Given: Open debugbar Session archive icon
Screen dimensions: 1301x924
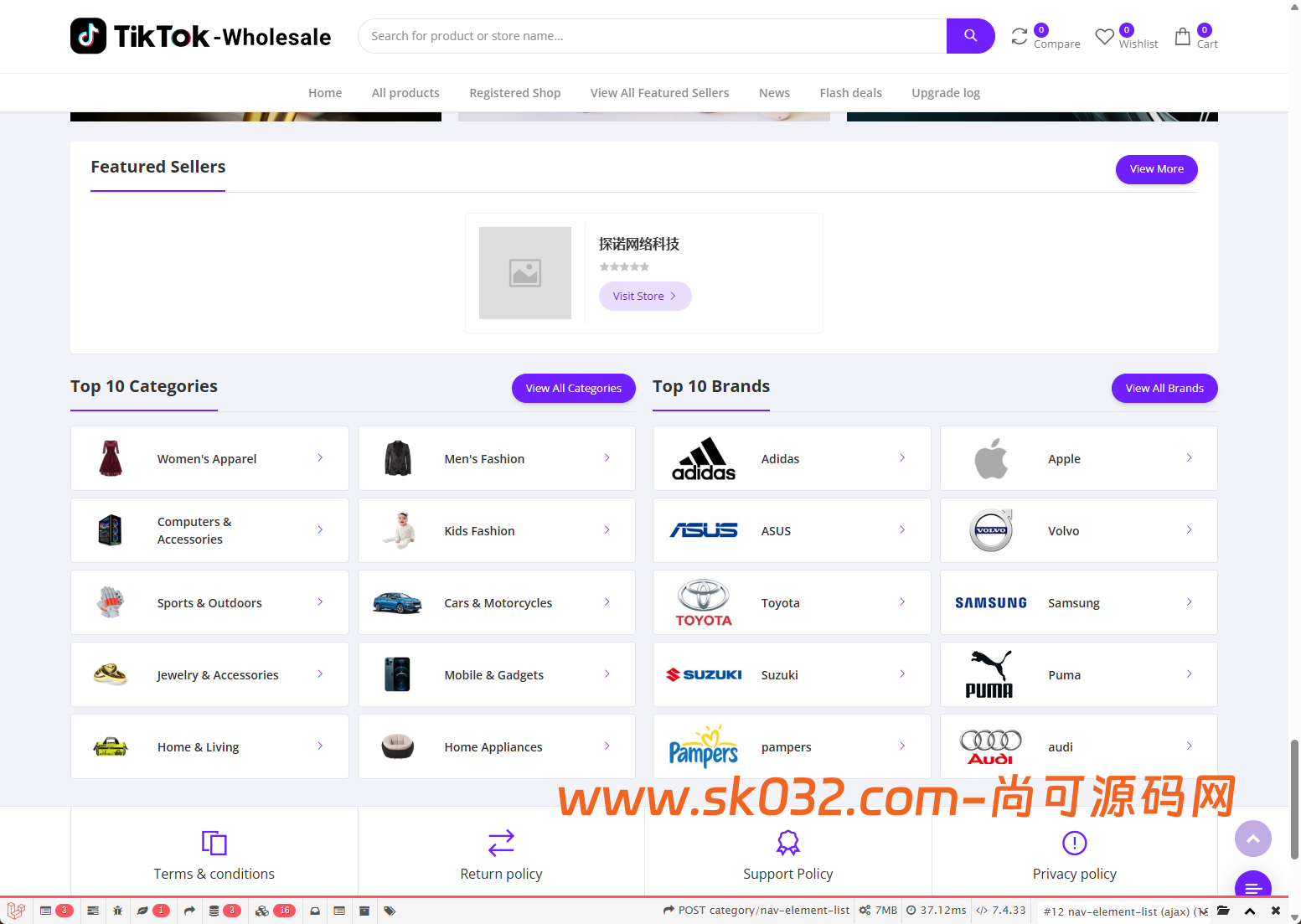Looking at the screenshot, I should 364,911.
